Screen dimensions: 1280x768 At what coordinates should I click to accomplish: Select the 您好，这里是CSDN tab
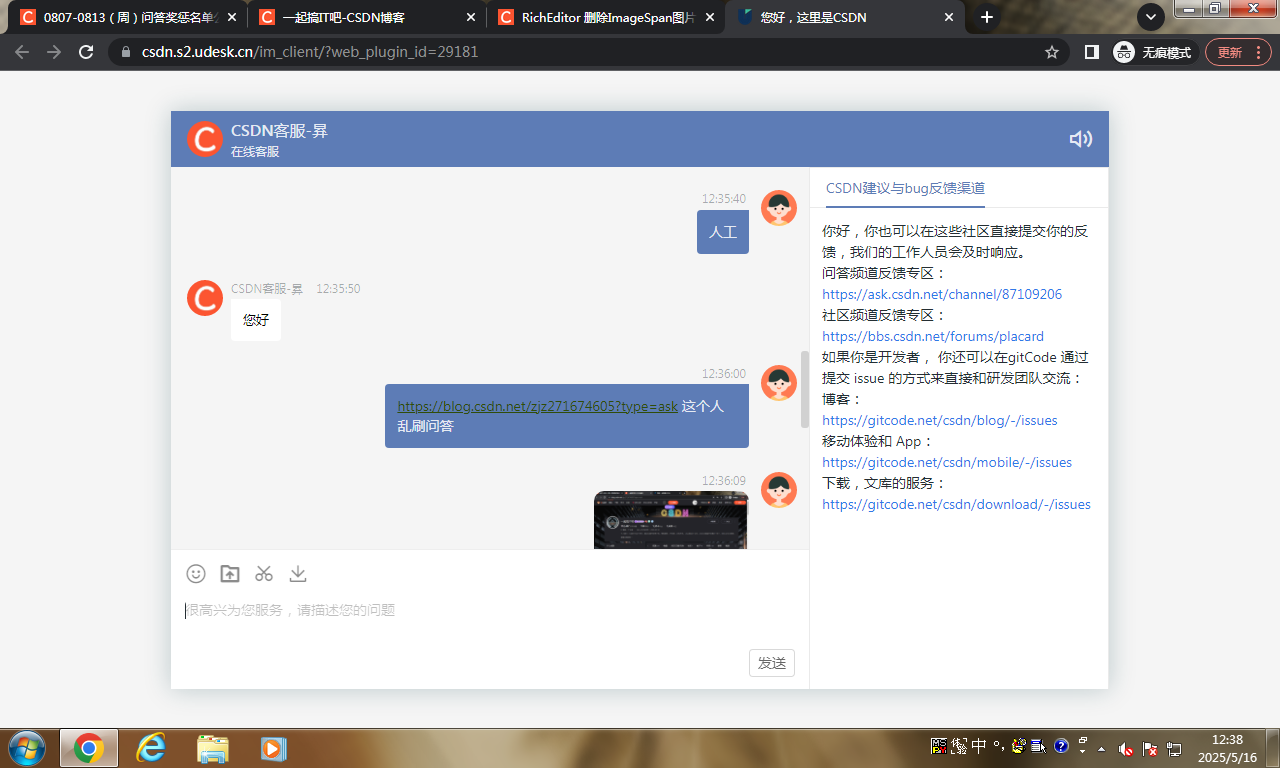(x=846, y=17)
